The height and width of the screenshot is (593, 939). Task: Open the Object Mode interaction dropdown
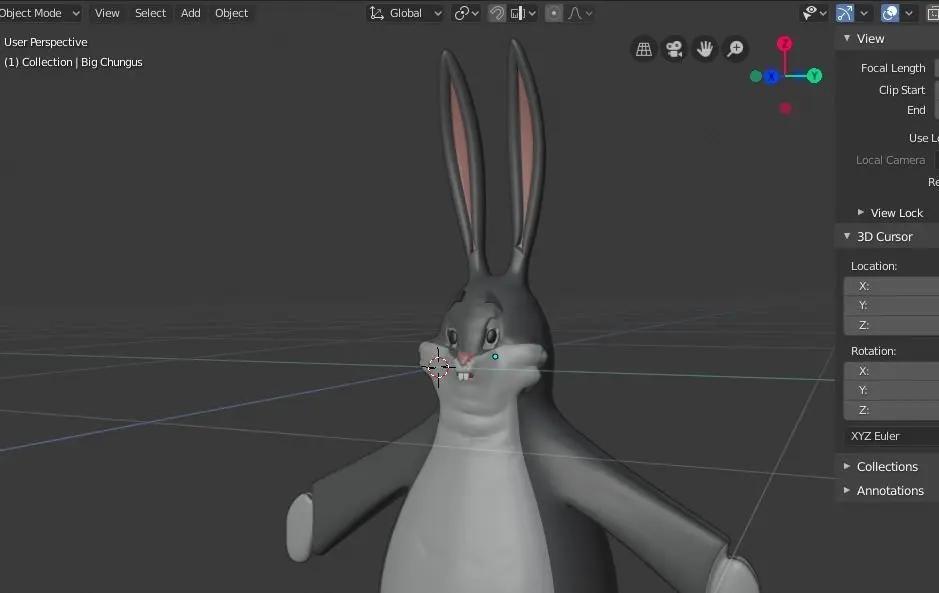[40, 13]
